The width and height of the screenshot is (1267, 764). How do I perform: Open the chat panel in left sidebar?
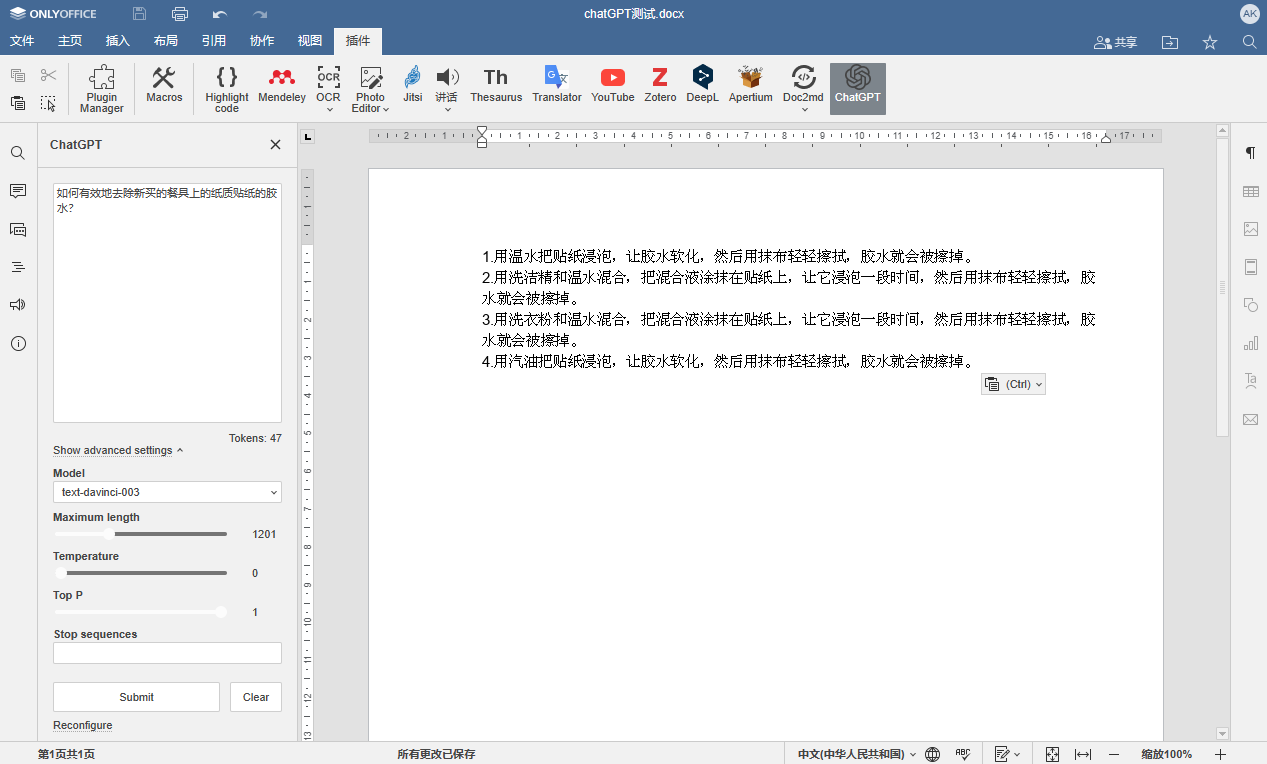(18, 229)
